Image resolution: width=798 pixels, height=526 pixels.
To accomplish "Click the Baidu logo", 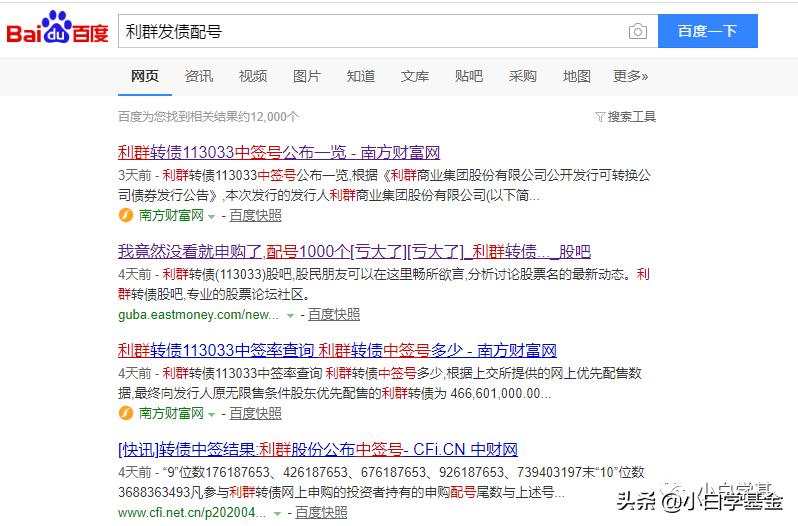I will pos(57,28).
